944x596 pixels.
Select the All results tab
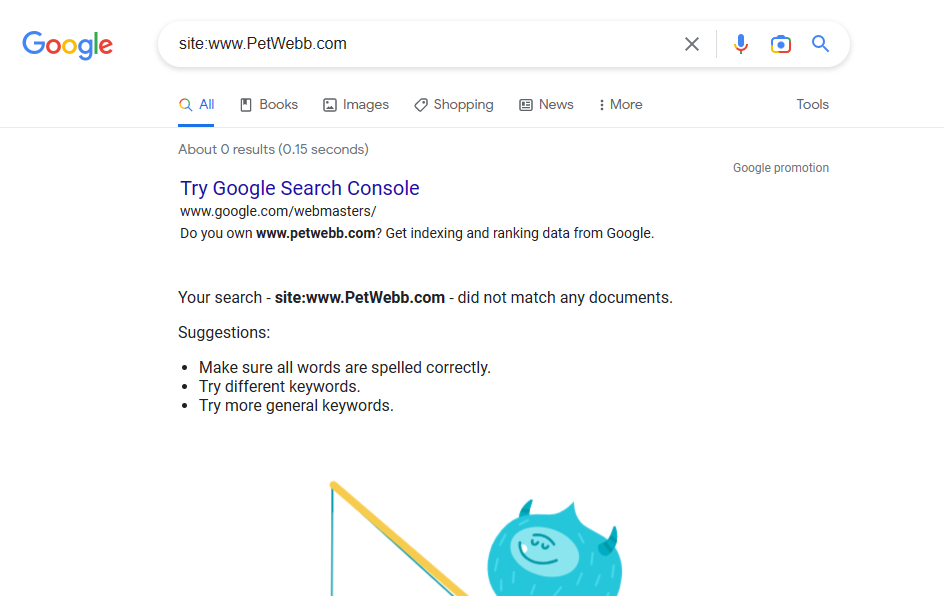click(197, 105)
